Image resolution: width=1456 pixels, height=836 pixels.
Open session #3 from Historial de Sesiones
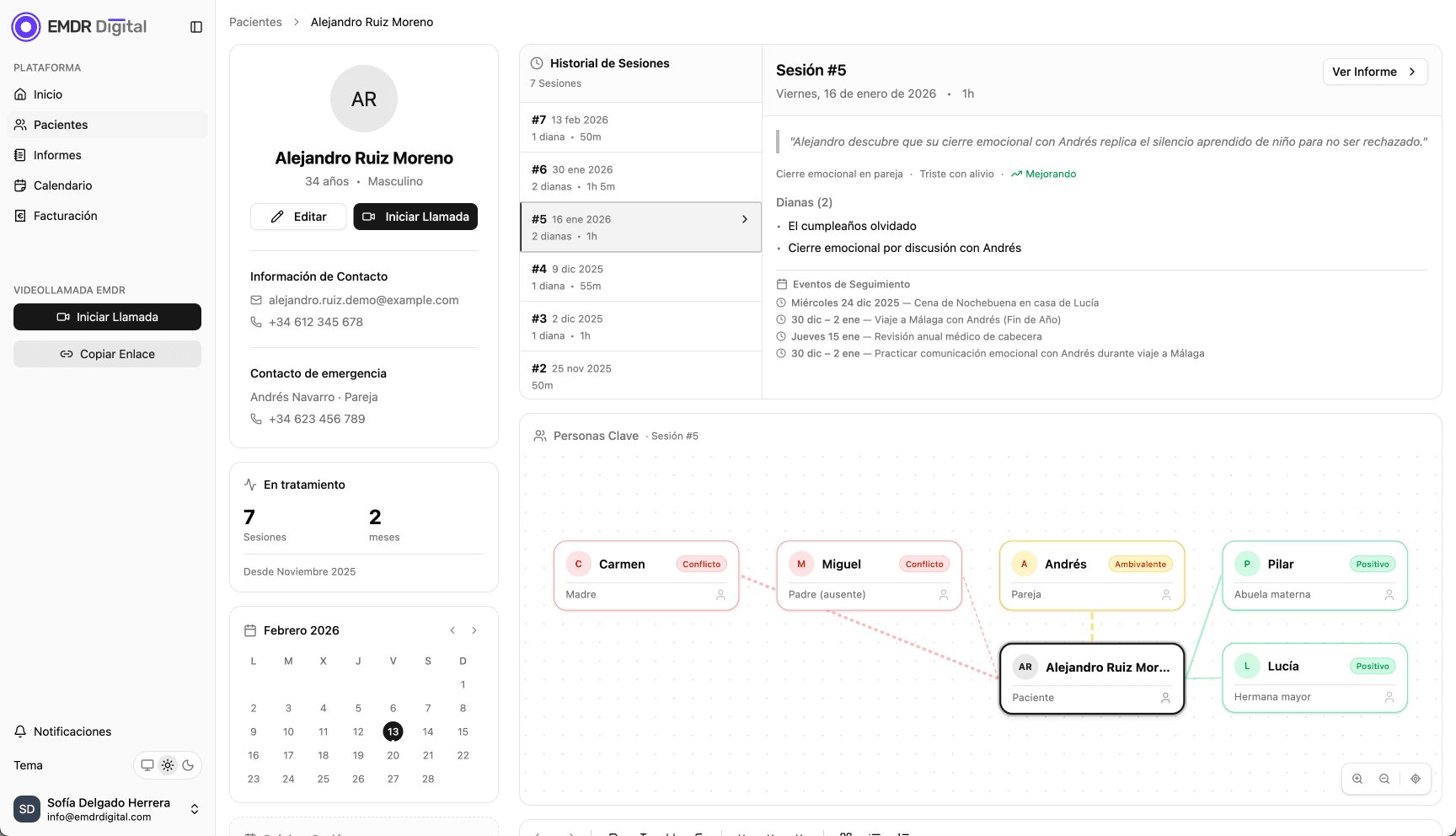point(640,326)
